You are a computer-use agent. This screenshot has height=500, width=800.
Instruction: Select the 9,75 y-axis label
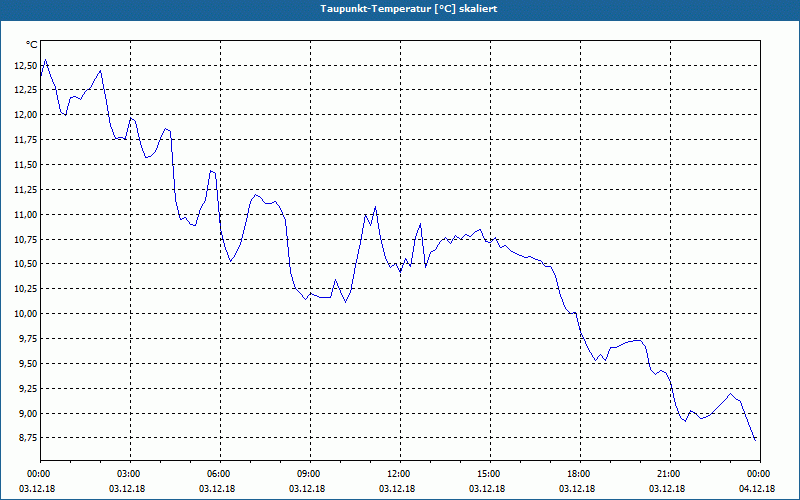point(28,339)
